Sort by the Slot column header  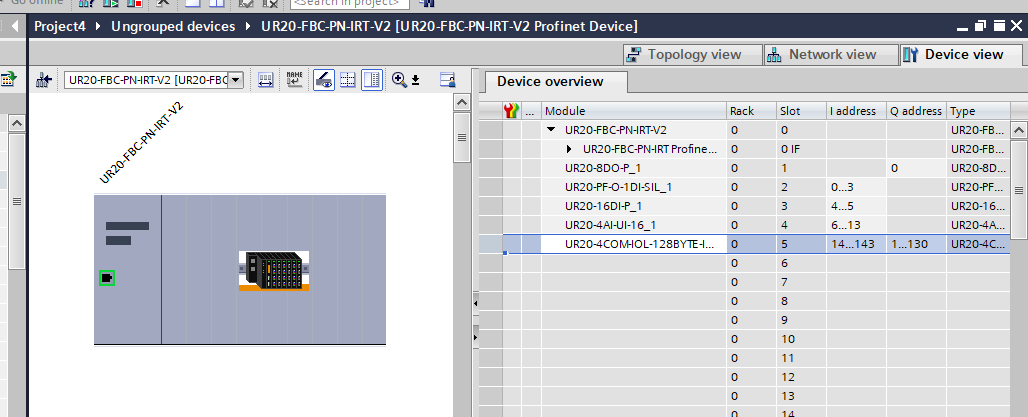point(801,111)
